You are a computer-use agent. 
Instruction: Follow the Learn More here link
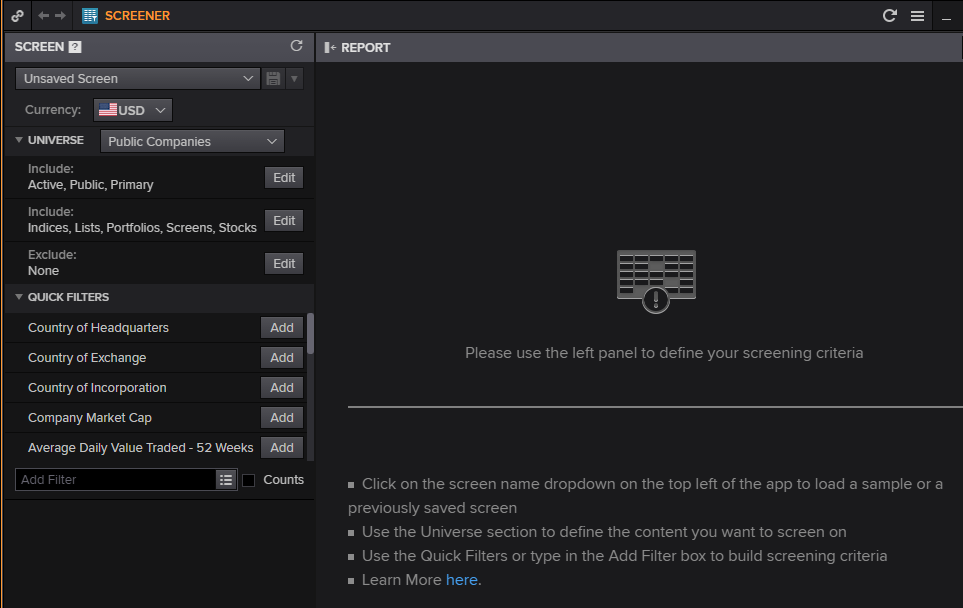coord(461,580)
